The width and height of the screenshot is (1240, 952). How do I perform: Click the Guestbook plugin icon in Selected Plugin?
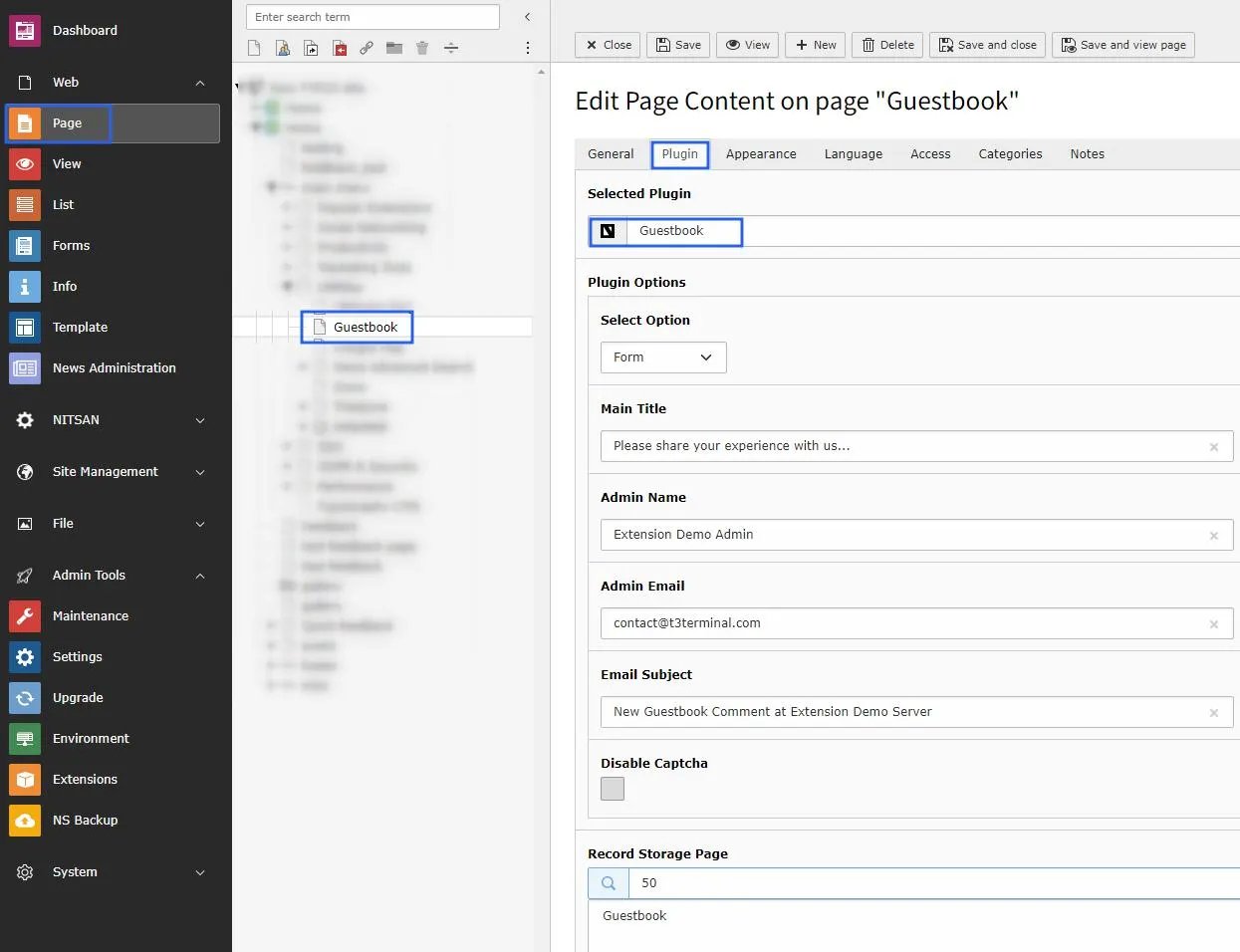pos(608,231)
